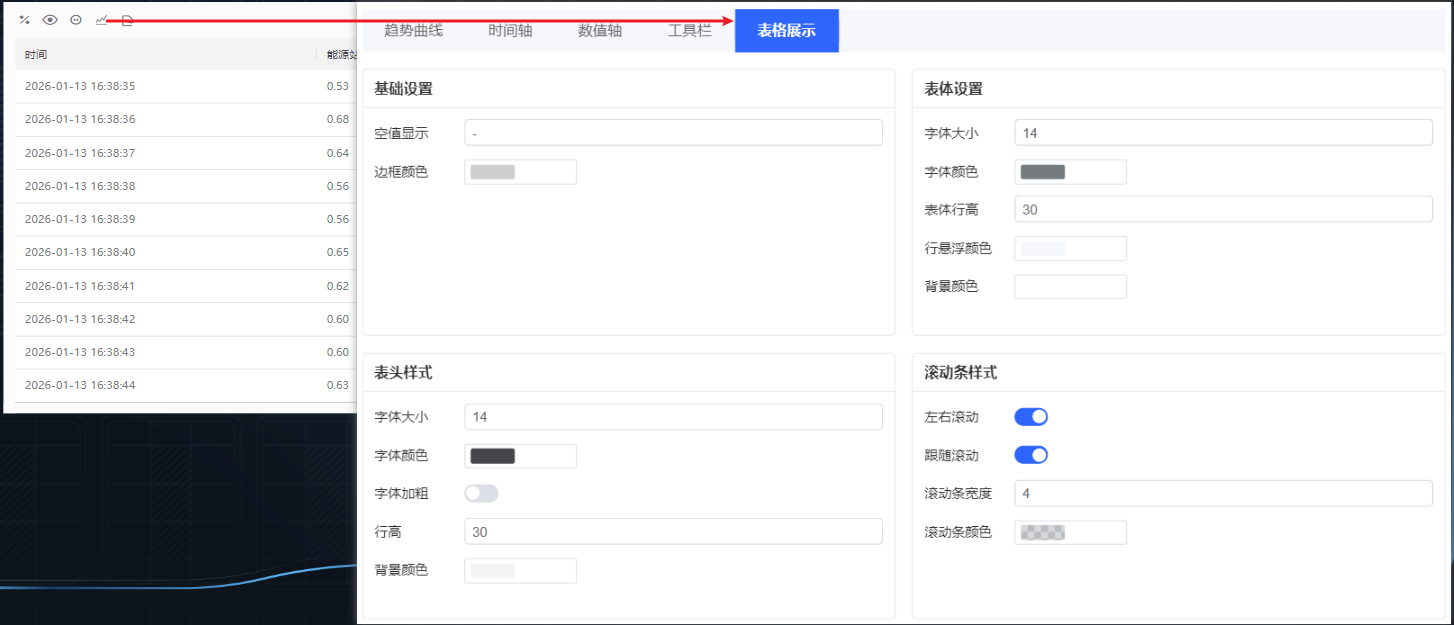The height and width of the screenshot is (625, 1454).
Task: Click the eye icon in table toolbar
Action: (x=50, y=20)
